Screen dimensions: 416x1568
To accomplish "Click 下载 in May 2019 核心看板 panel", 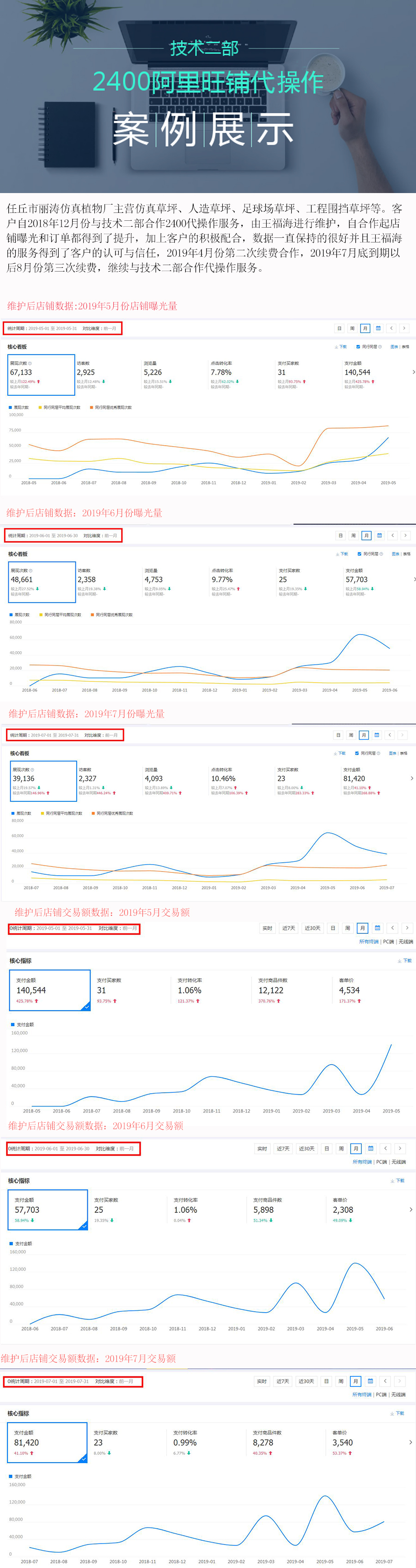I will tap(341, 347).
